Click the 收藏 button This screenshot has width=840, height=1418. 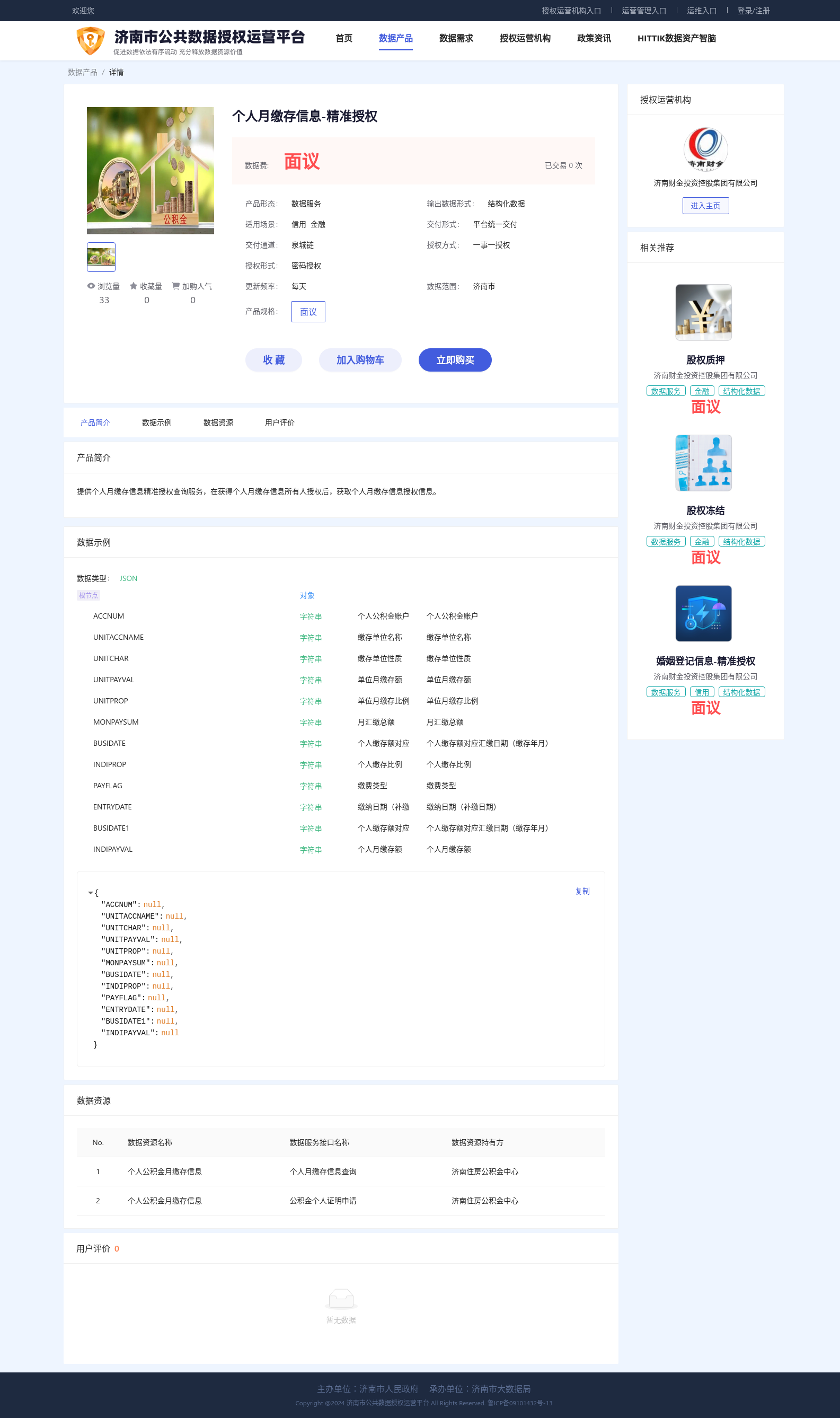pos(273,360)
